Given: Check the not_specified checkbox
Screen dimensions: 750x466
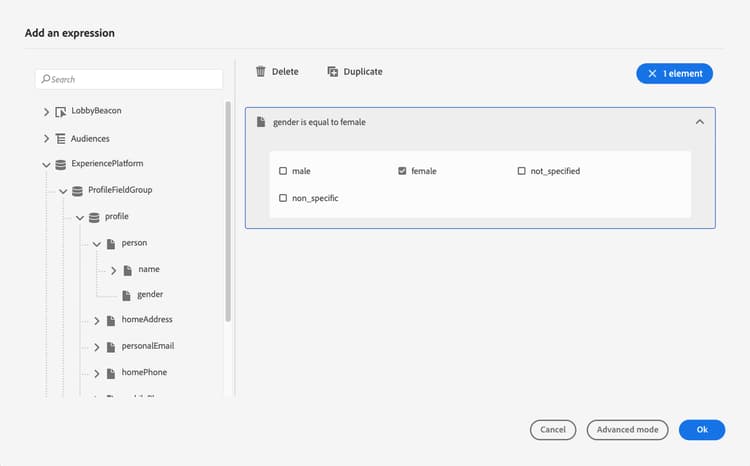Looking at the screenshot, I should pyautogui.click(x=521, y=171).
